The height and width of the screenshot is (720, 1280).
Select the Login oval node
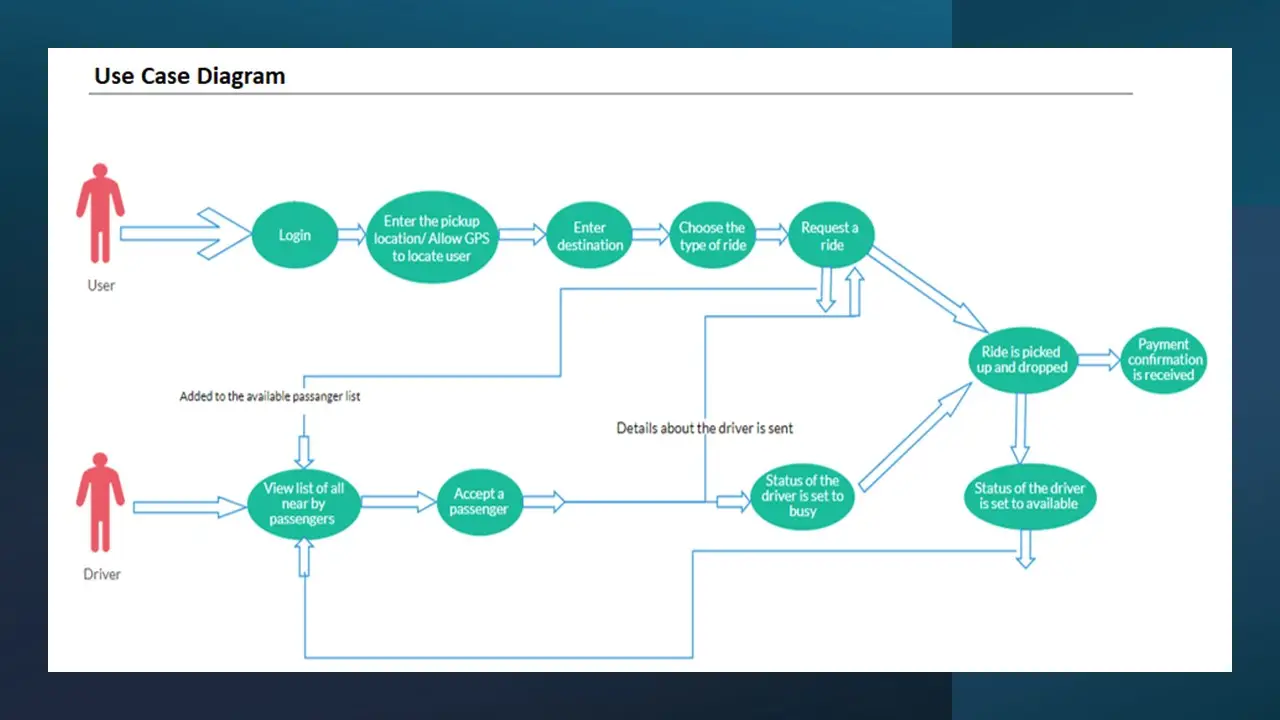(294, 235)
